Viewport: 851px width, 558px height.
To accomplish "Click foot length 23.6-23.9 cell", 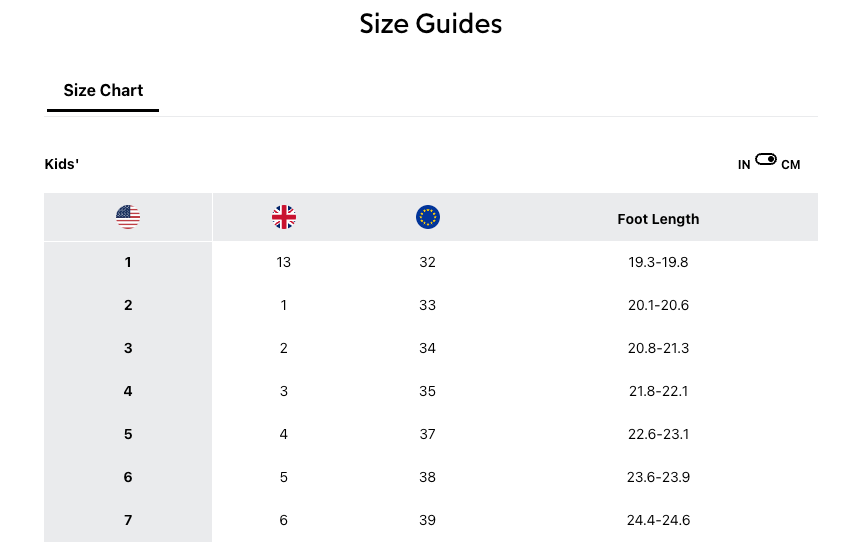I will coord(658,477).
